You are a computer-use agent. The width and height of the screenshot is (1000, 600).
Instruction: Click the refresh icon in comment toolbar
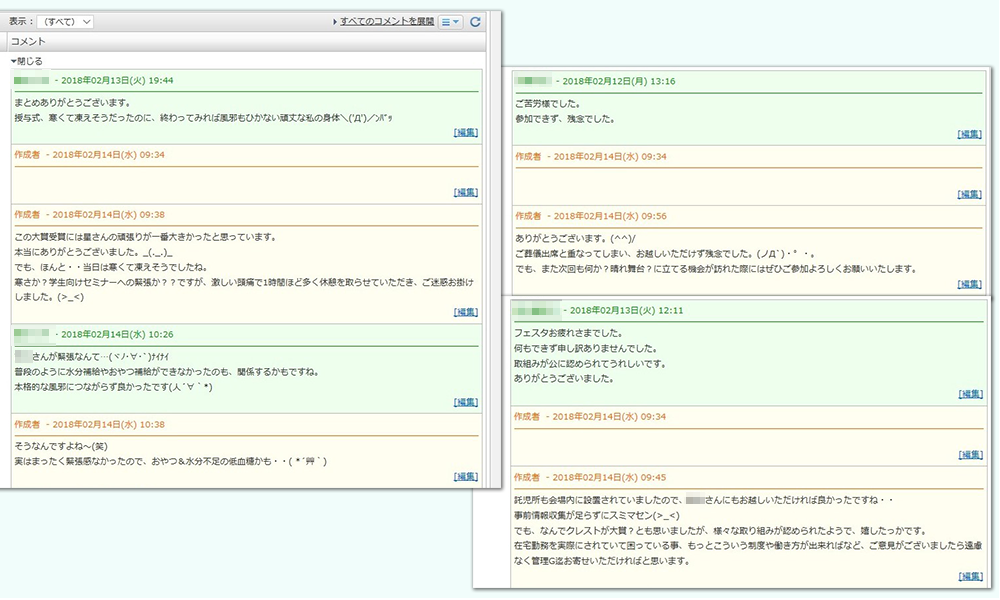coord(475,21)
